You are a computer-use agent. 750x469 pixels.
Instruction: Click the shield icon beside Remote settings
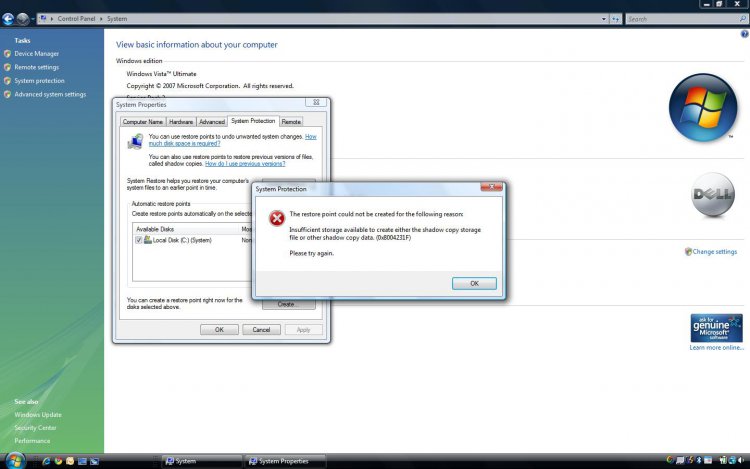pyautogui.click(x=7, y=67)
